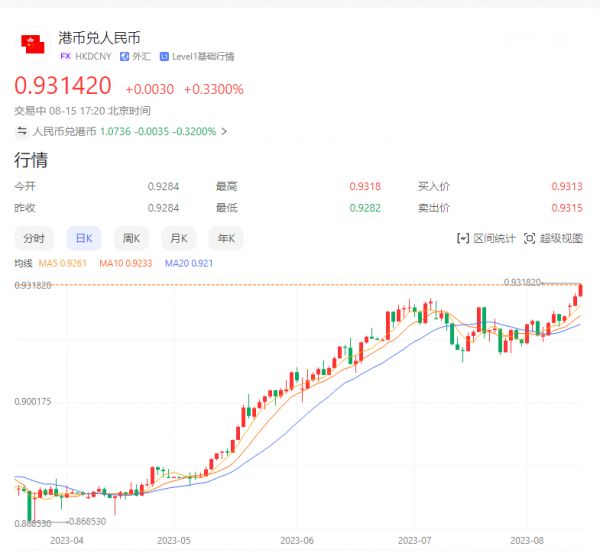Switch to the 分时 chart tab

[33, 238]
